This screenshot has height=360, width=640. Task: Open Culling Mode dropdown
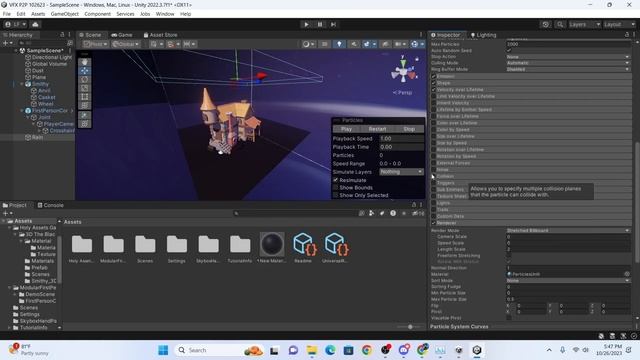point(568,63)
